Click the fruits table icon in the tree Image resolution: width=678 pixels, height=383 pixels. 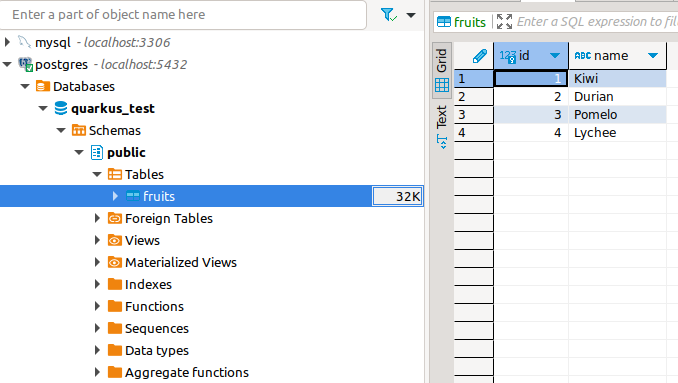click(x=133, y=196)
